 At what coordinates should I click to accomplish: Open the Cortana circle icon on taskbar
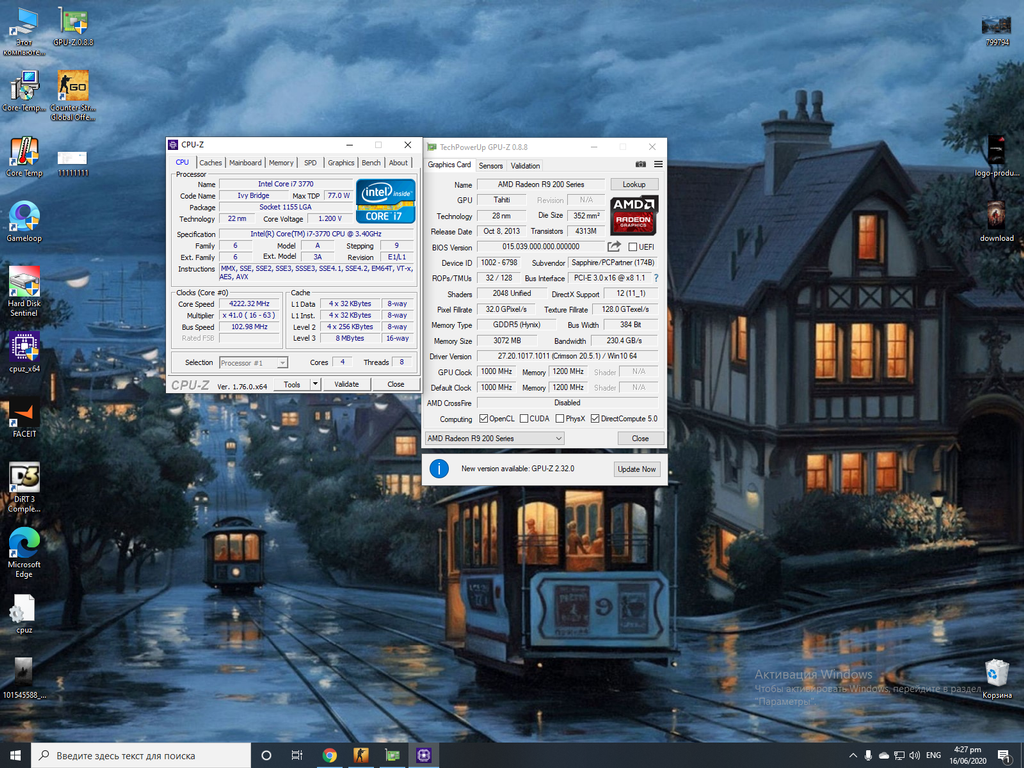(266, 755)
